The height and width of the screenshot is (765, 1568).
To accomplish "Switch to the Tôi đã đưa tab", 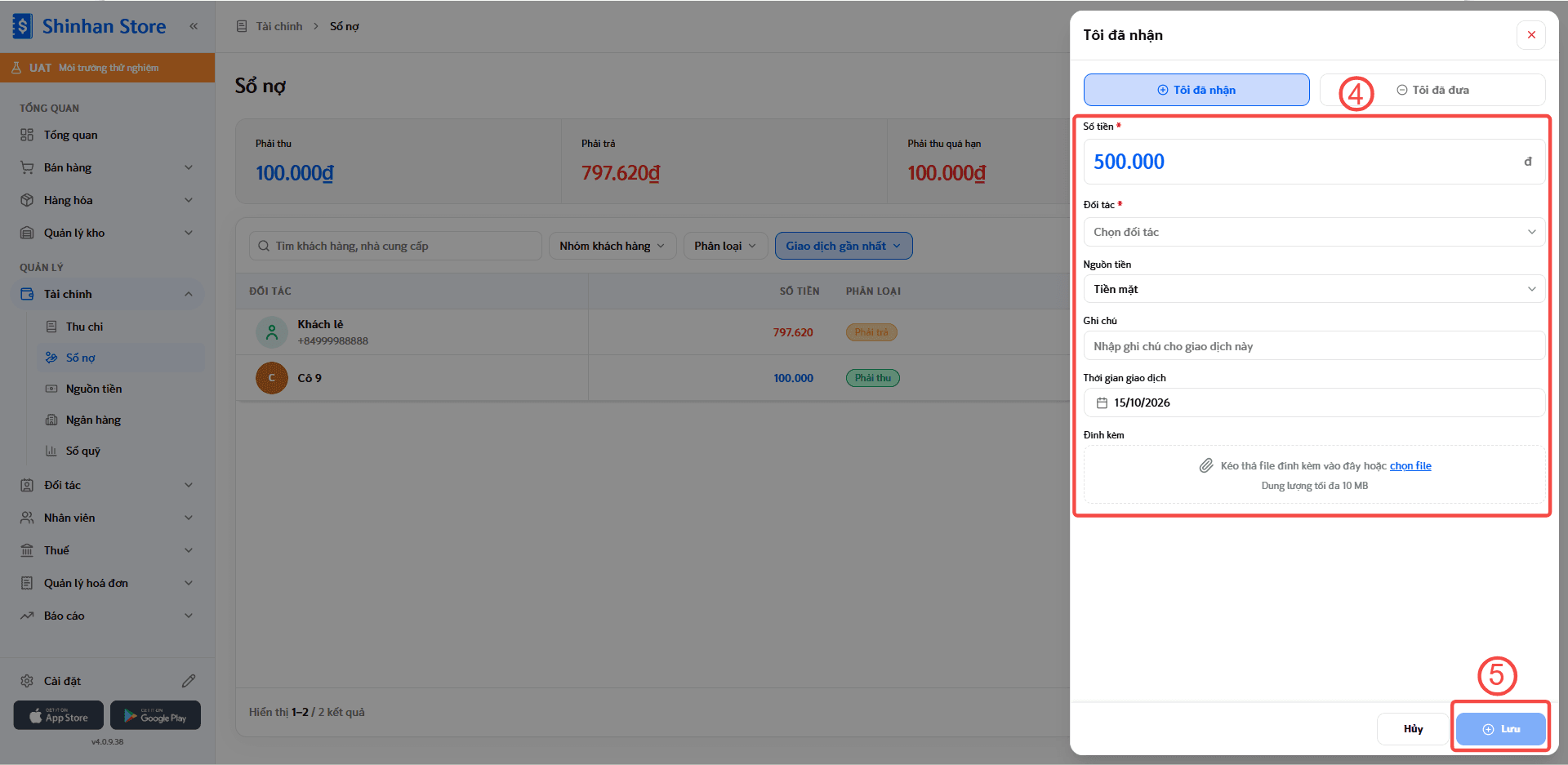I will coord(1432,90).
